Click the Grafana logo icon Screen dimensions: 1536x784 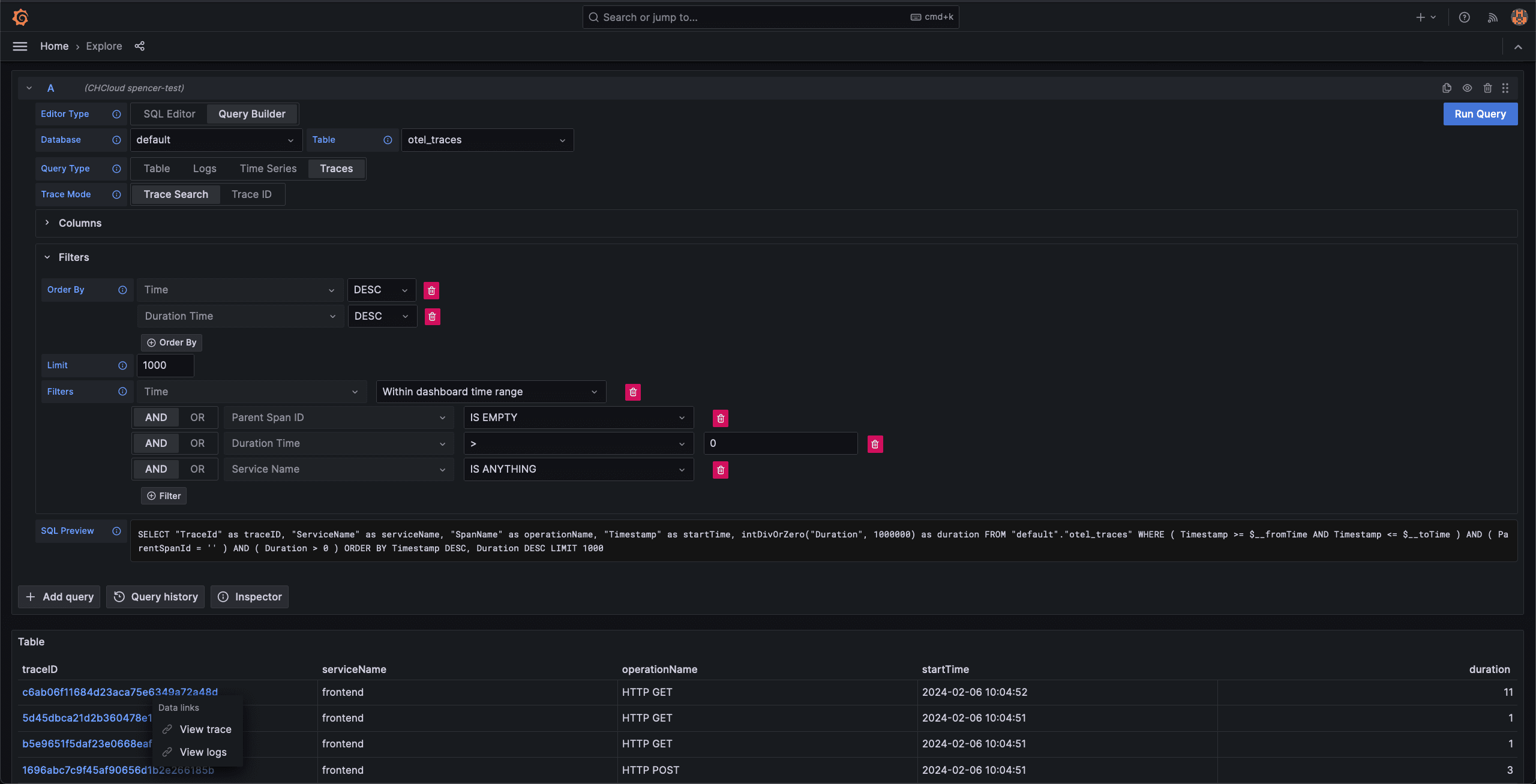click(x=20, y=17)
